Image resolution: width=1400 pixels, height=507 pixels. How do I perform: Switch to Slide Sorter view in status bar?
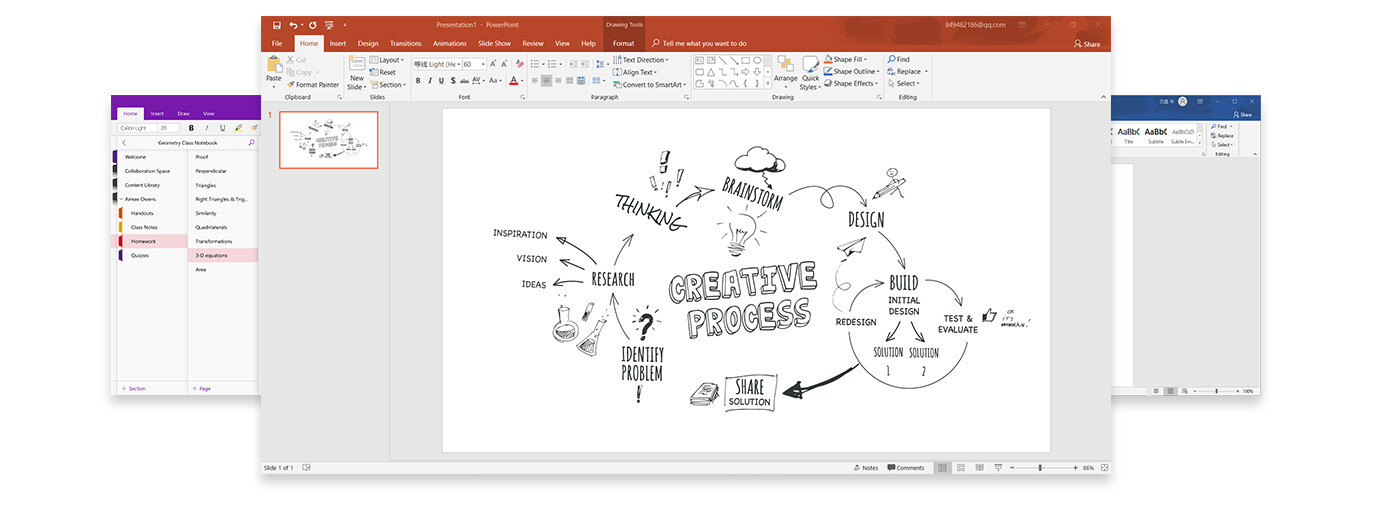pos(961,468)
